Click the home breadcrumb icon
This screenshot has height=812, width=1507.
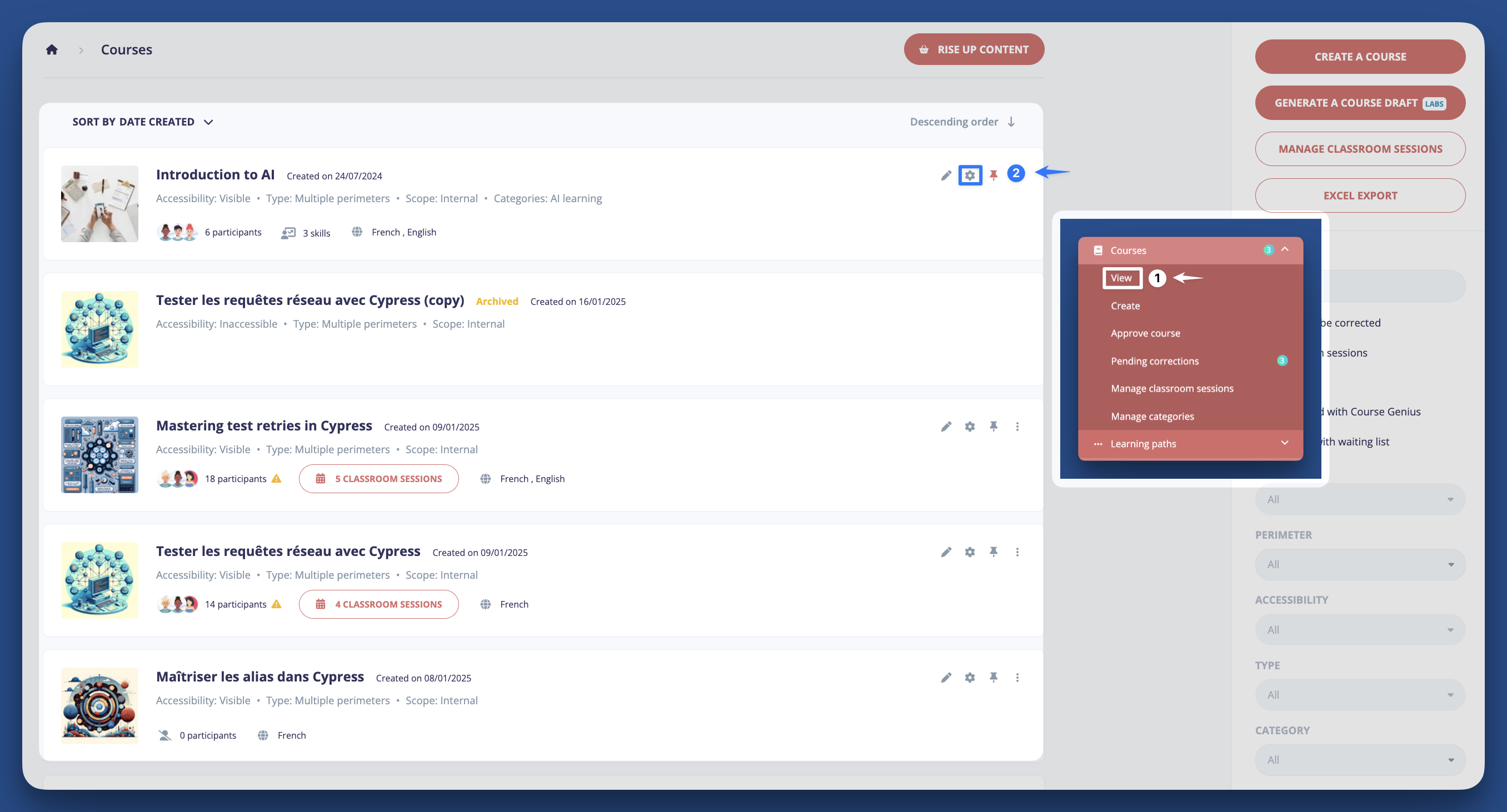52,49
